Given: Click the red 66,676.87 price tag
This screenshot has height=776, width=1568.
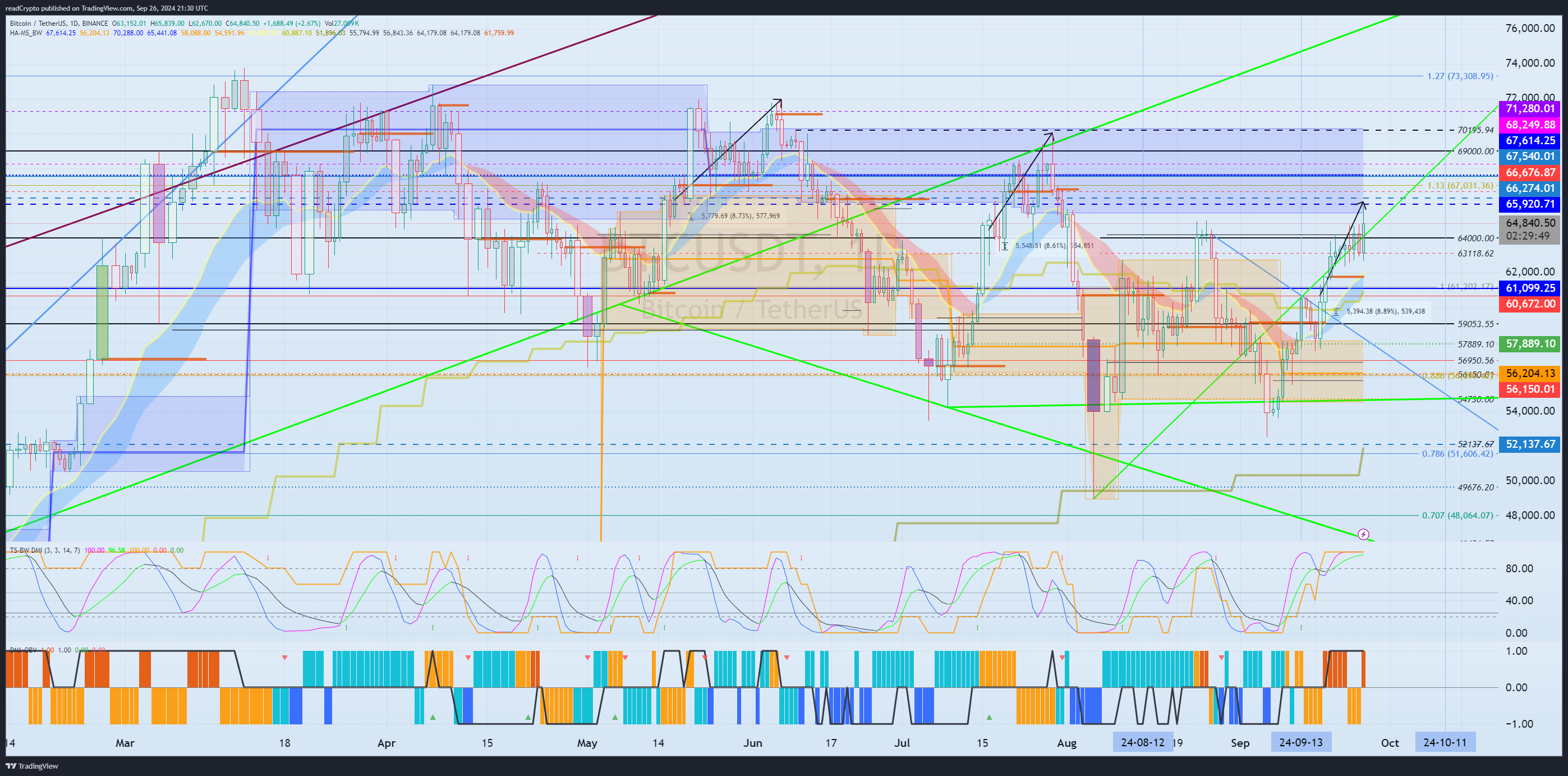Looking at the screenshot, I should 1530,173.
